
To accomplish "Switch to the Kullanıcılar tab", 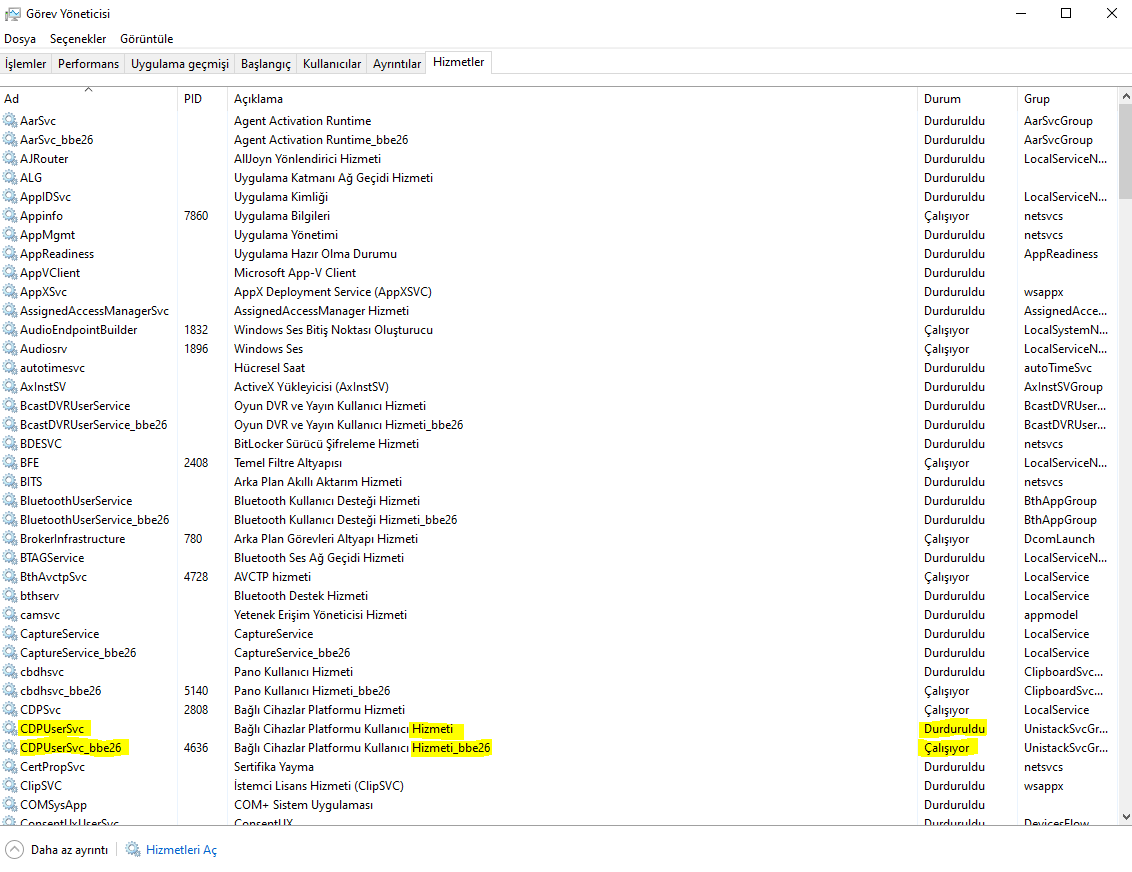I will click(332, 64).
